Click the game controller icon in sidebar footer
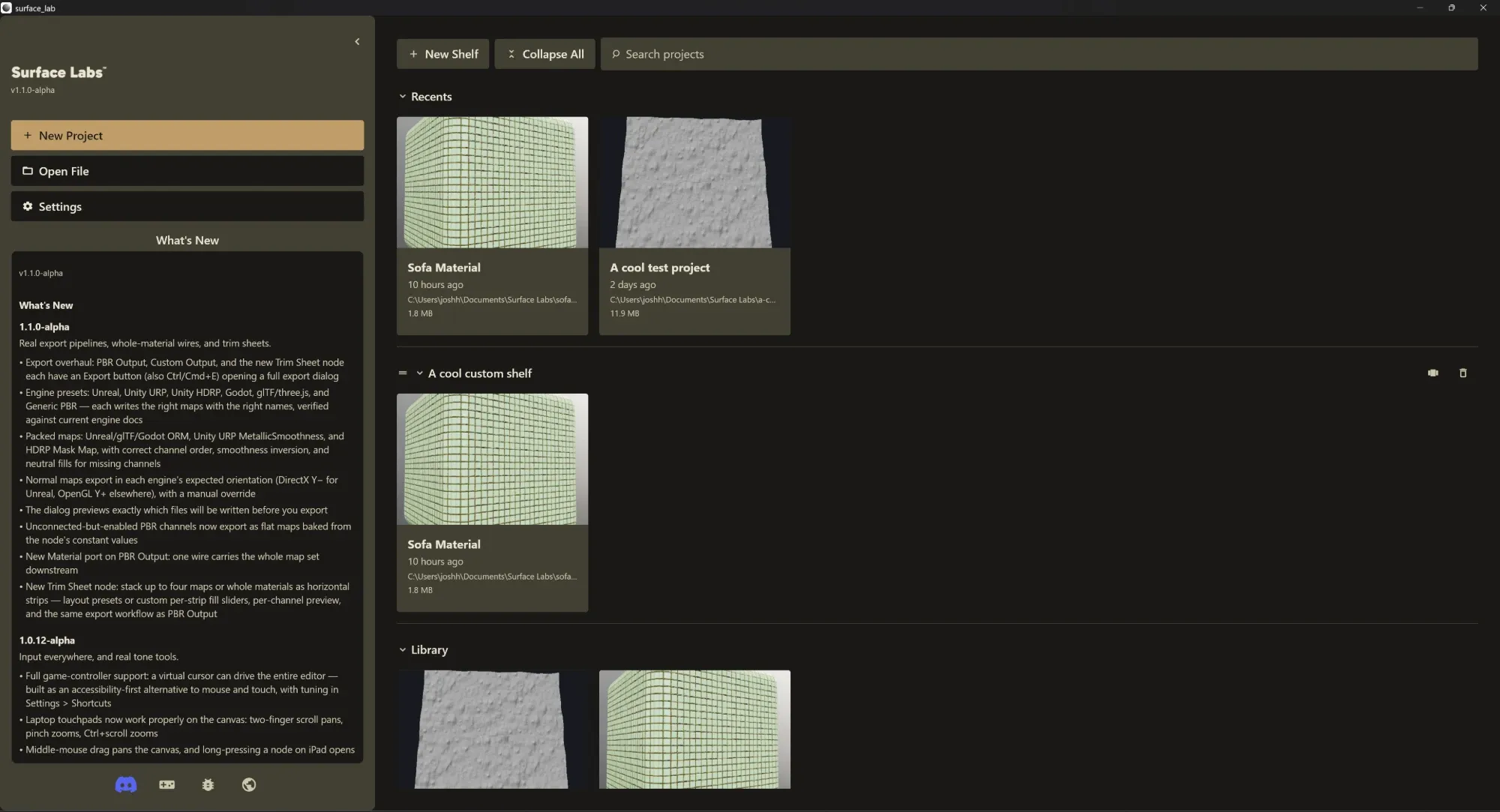The width and height of the screenshot is (1500, 812). [x=167, y=784]
